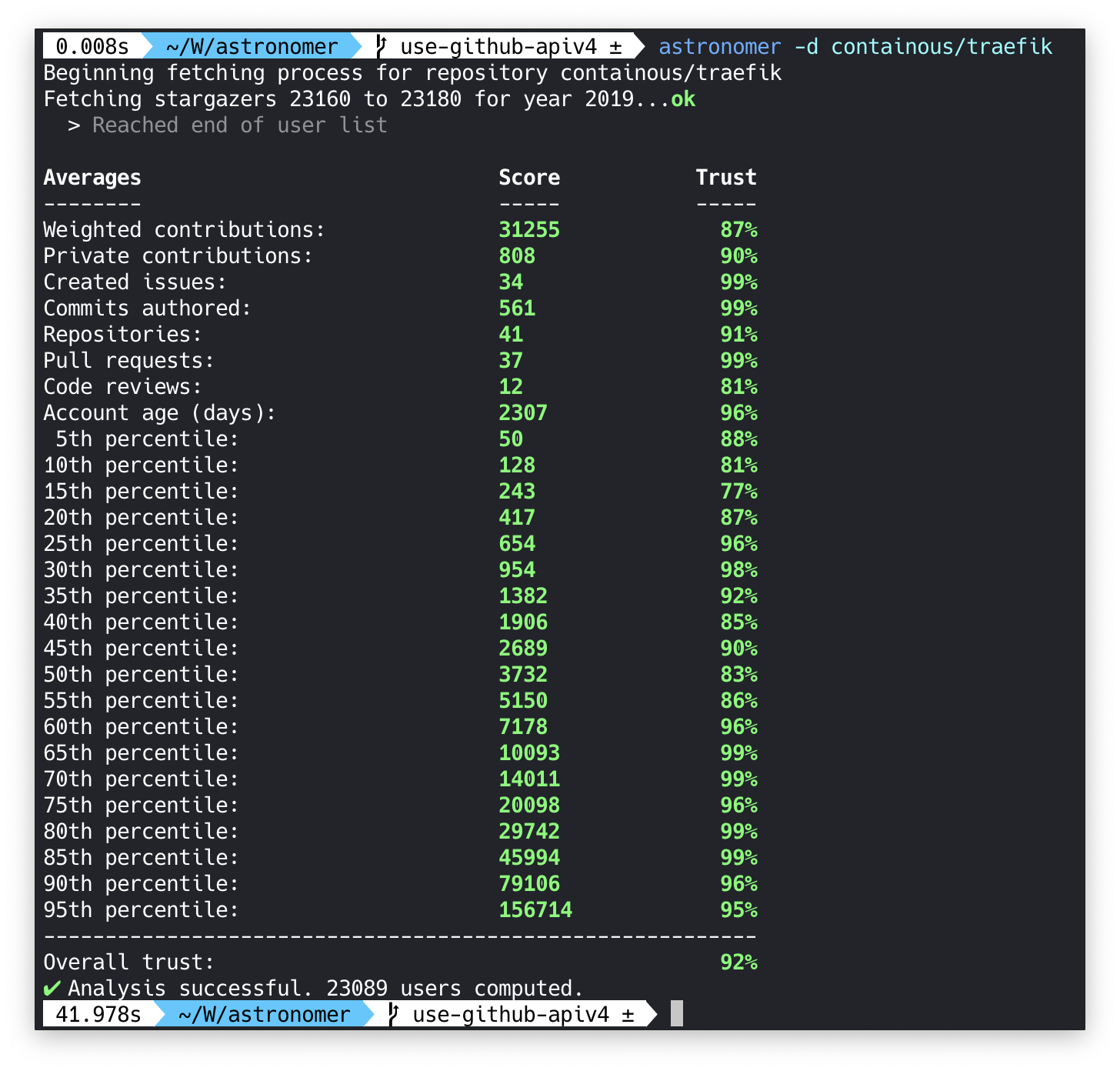Screen dimensions: 1120x1071
Task: Click 10th percentile score 128
Action: (517, 465)
